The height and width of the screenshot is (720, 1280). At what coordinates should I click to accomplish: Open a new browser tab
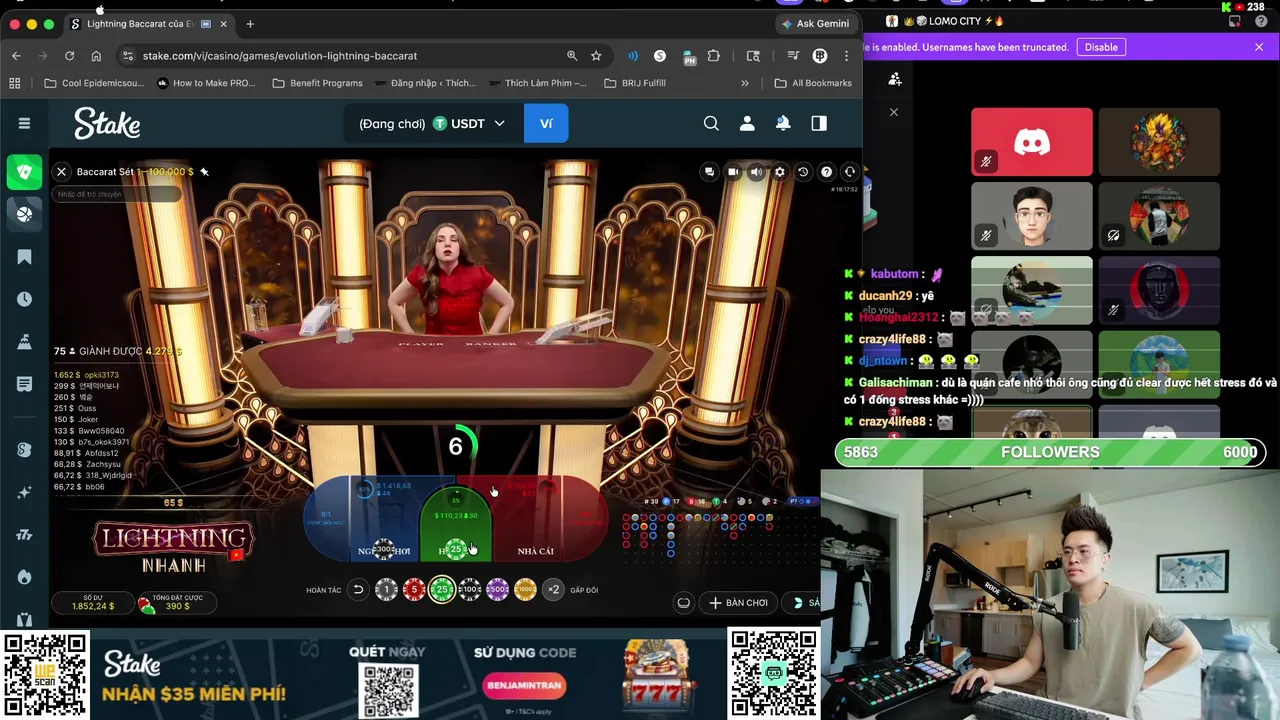[250, 24]
